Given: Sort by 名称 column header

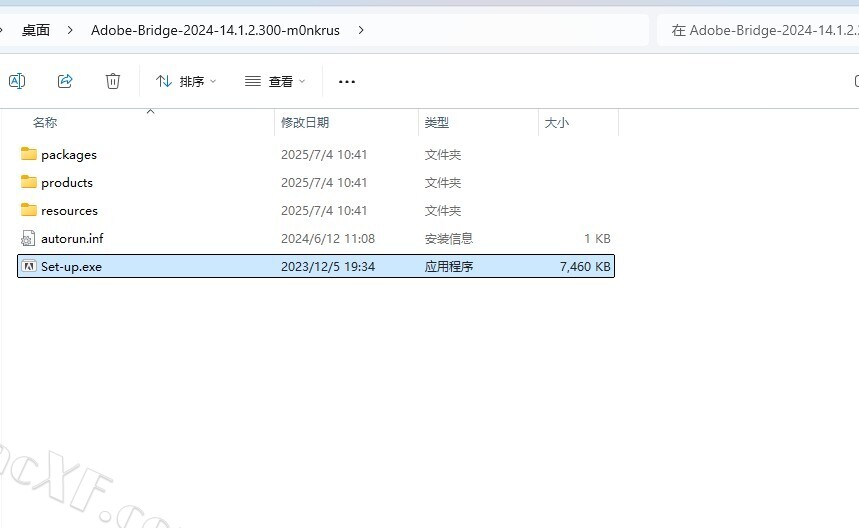Looking at the screenshot, I should [x=45, y=123].
